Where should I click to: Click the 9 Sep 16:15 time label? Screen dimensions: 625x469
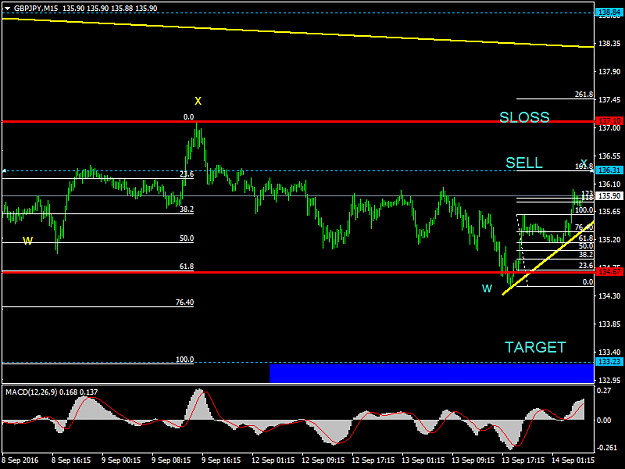point(221,460)
